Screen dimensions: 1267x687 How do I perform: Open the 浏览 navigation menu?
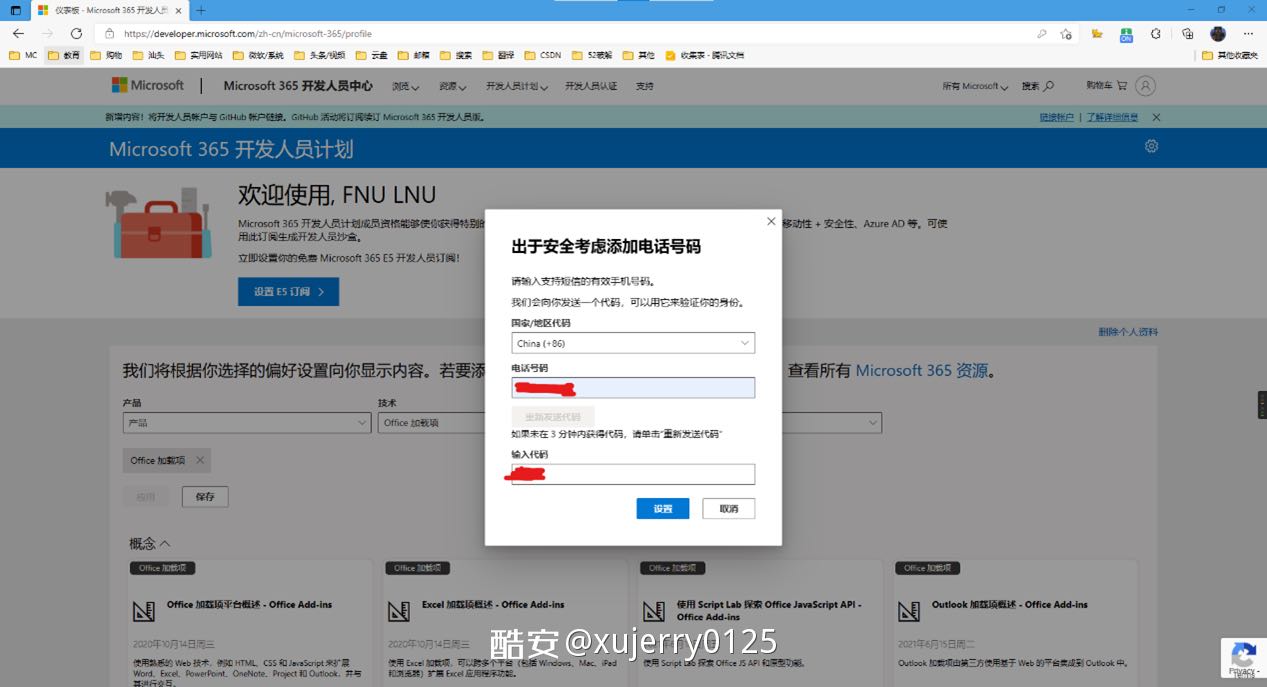point(405,86)
